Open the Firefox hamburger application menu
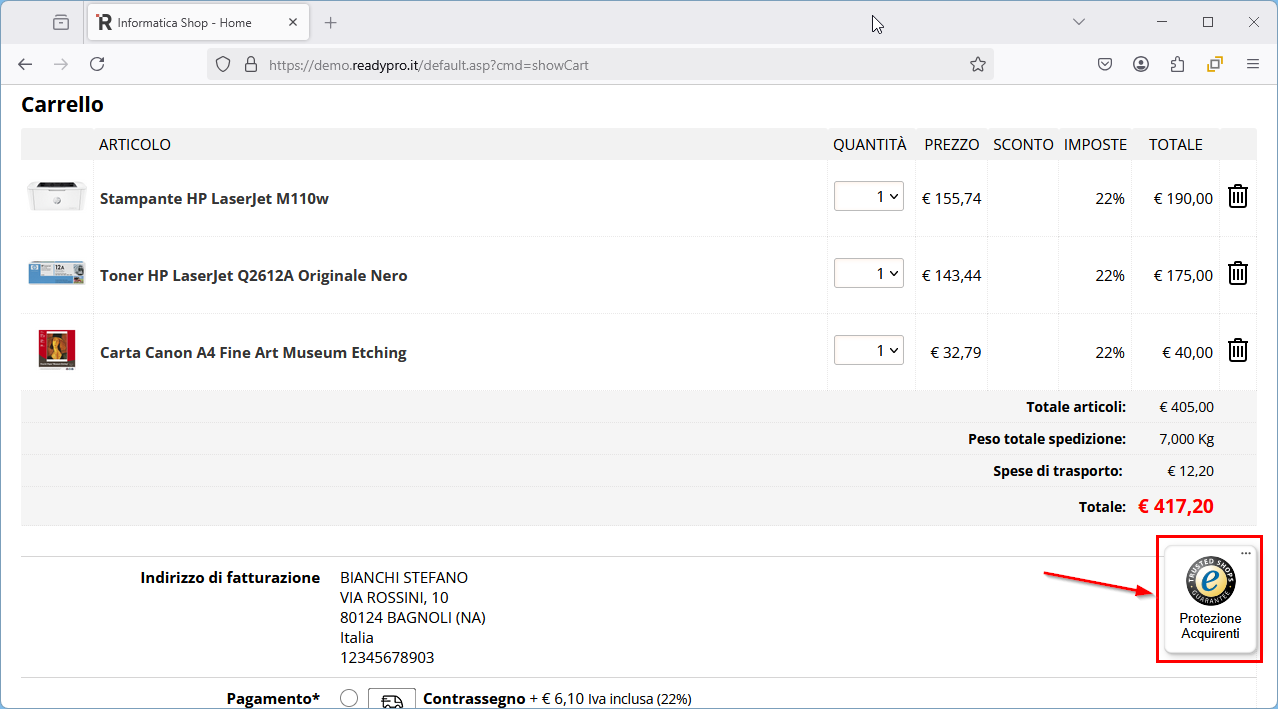1278x709 pixels. (1252, 64)
